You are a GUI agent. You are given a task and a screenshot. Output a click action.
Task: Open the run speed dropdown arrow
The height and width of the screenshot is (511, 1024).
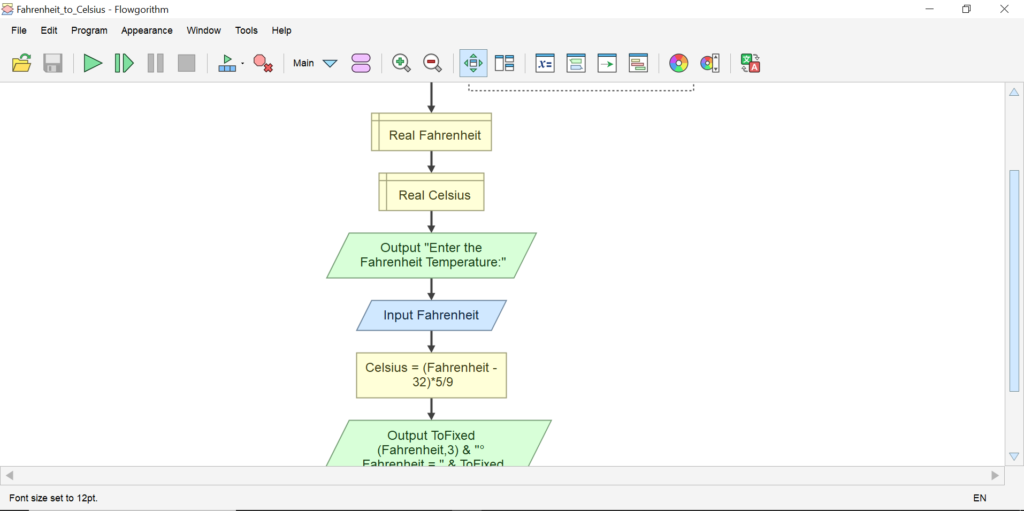242,64
